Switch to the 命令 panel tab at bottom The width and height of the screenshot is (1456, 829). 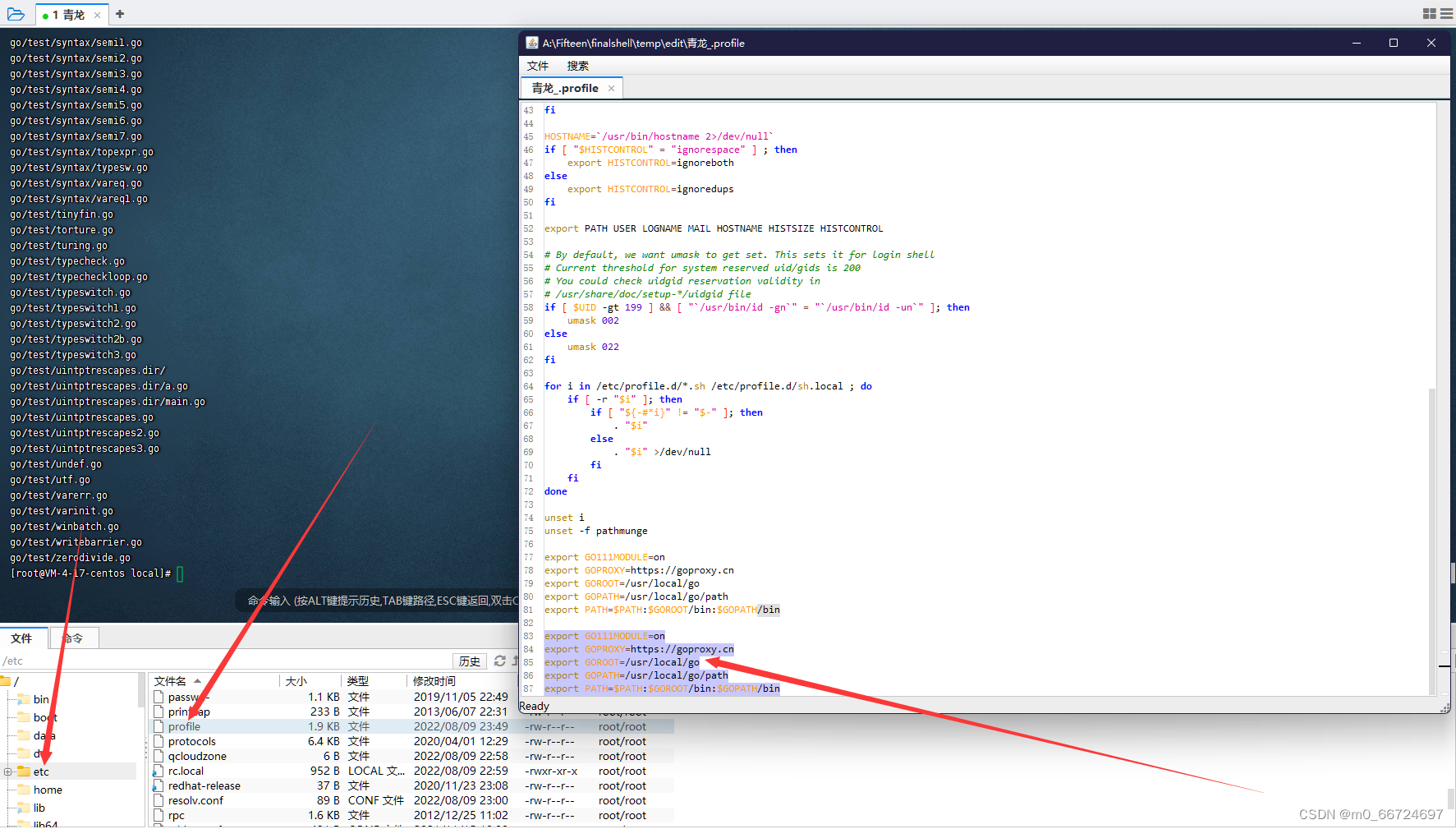pos(75,638)
